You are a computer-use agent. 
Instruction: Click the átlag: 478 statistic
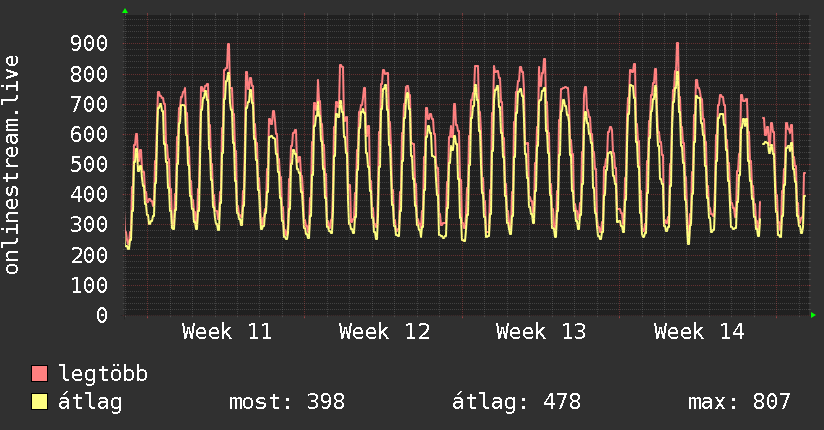tap(517, 402)
